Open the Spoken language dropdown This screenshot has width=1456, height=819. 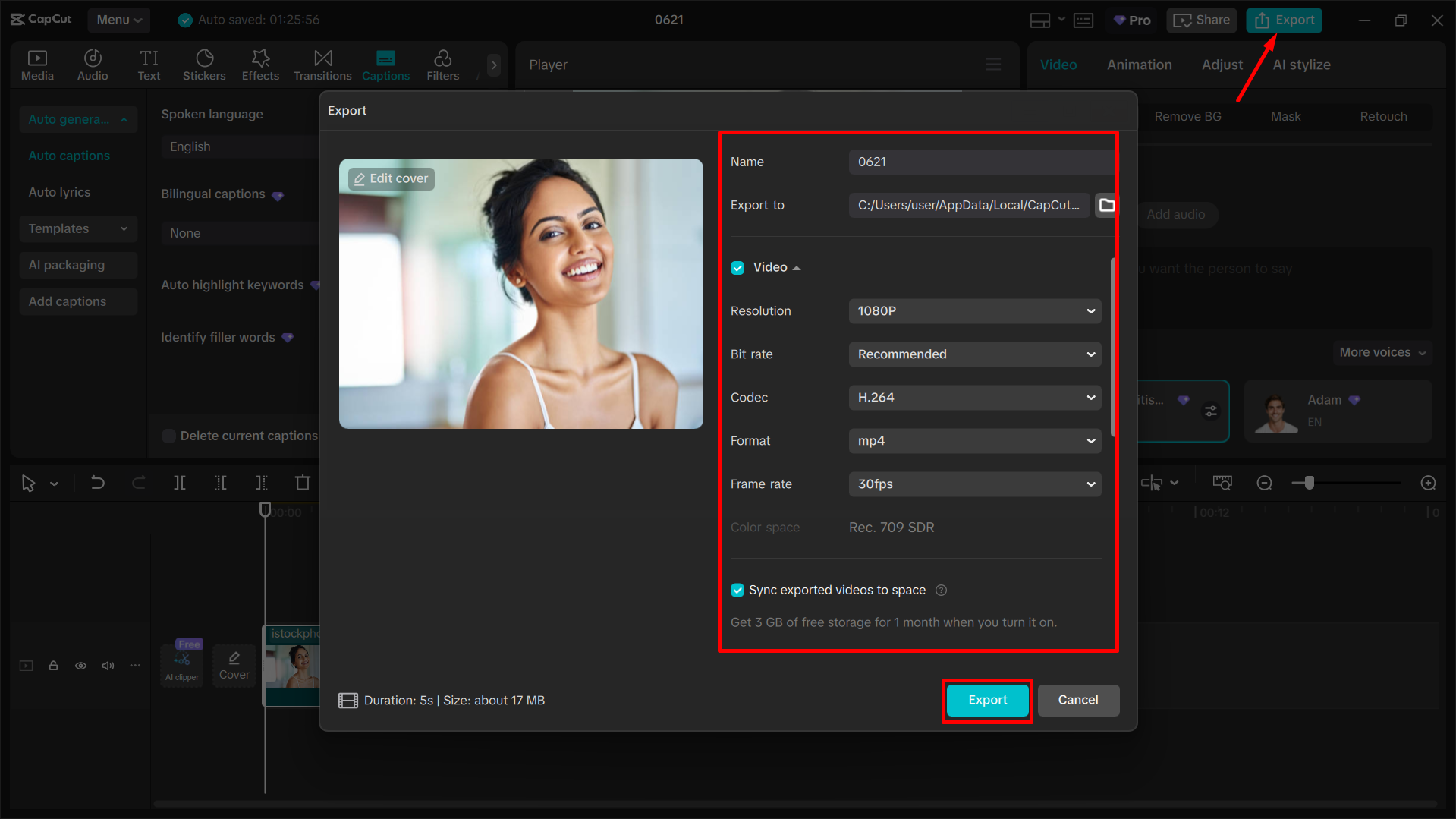tap(240, 146)
